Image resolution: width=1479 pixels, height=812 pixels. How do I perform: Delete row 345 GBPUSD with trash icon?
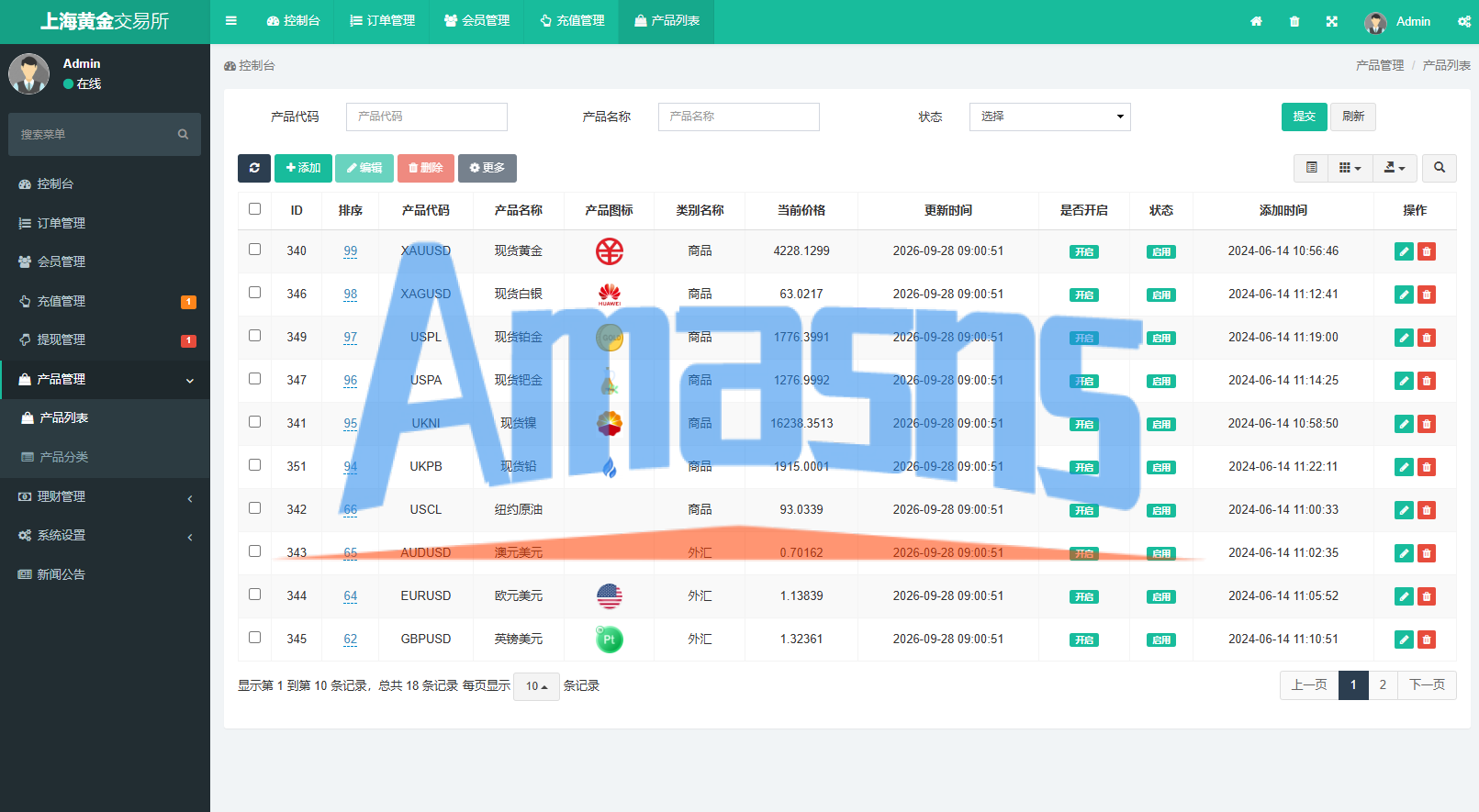point(1427,640)
